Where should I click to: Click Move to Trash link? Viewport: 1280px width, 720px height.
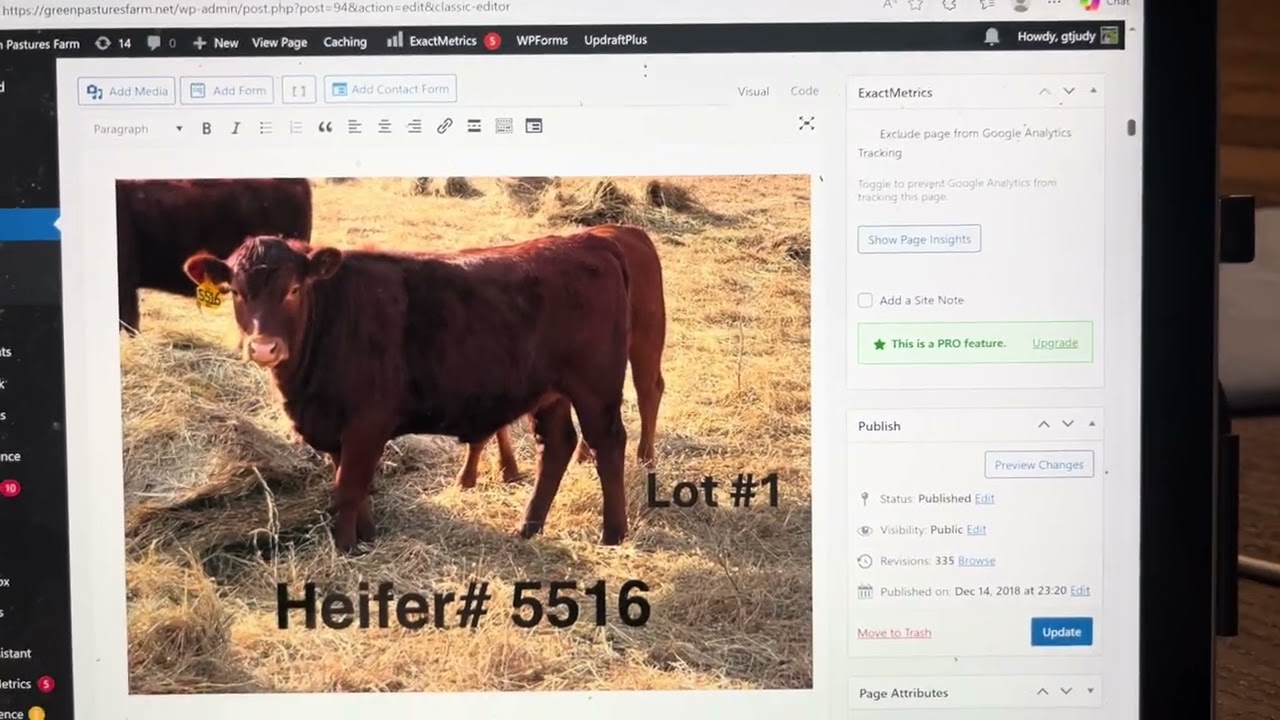(894, 633)
